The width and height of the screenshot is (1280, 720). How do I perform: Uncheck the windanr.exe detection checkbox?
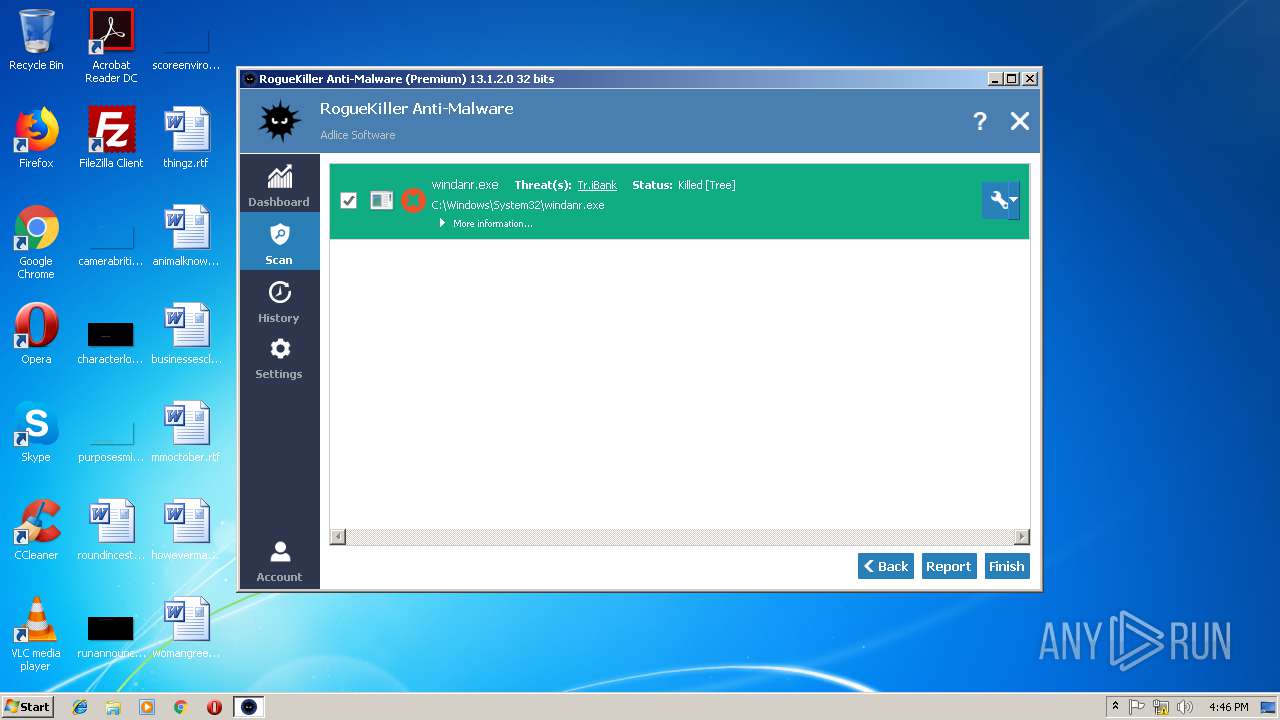348,200
